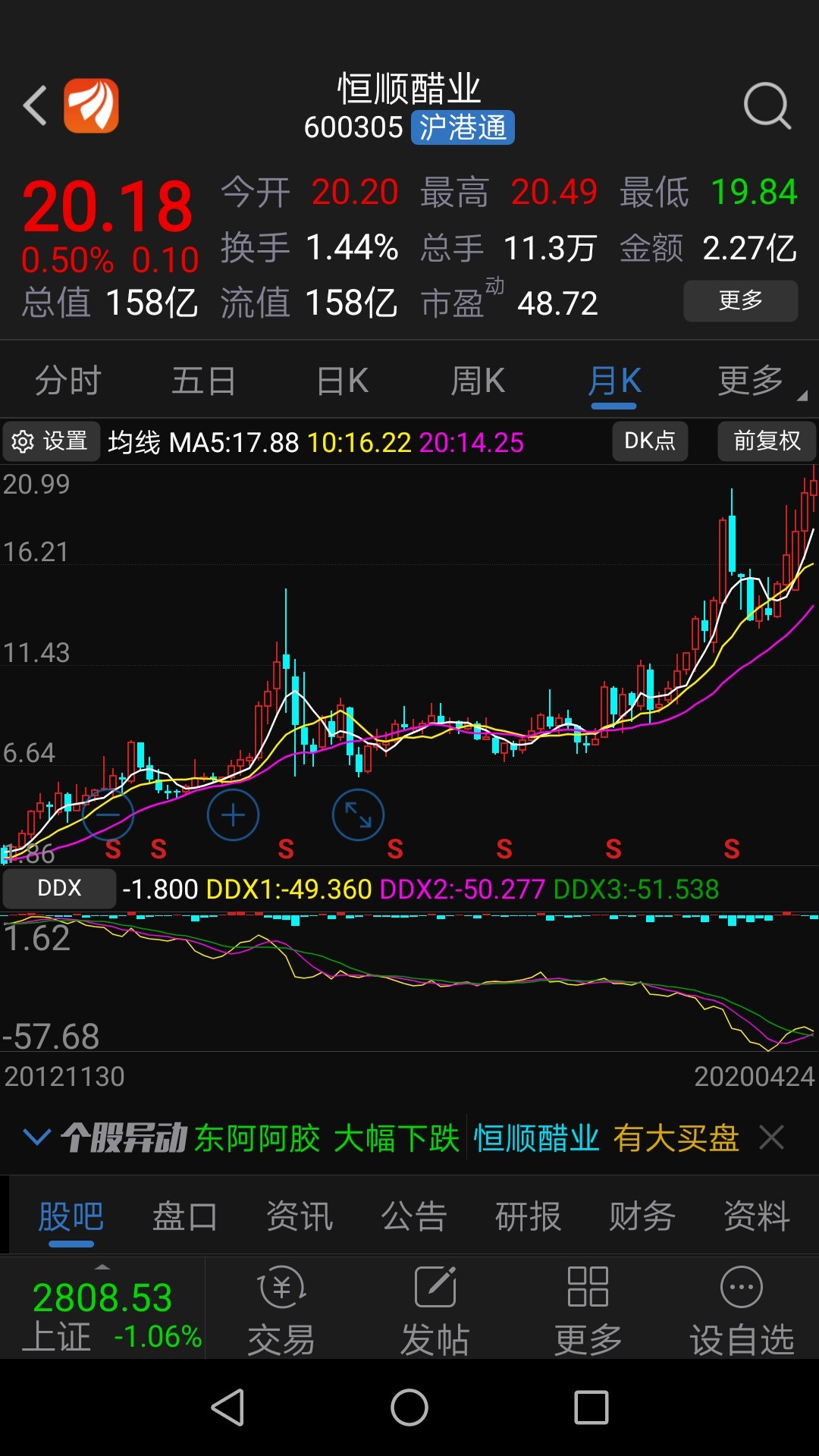
Task: Add stock via 设自选 icon
Action: 742,1310
